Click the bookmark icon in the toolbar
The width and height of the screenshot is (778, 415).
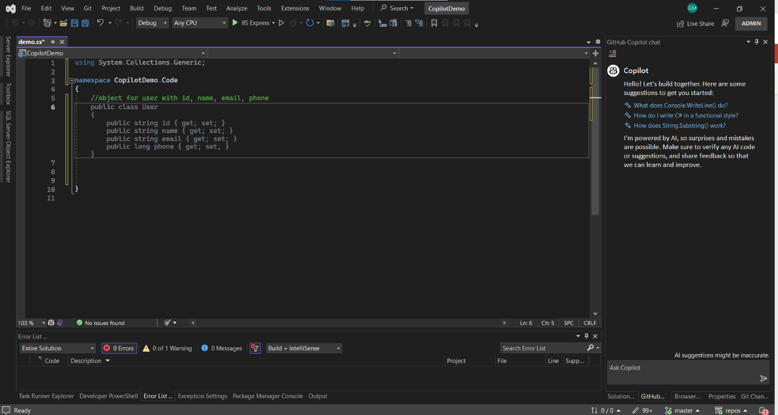[434, 23]
